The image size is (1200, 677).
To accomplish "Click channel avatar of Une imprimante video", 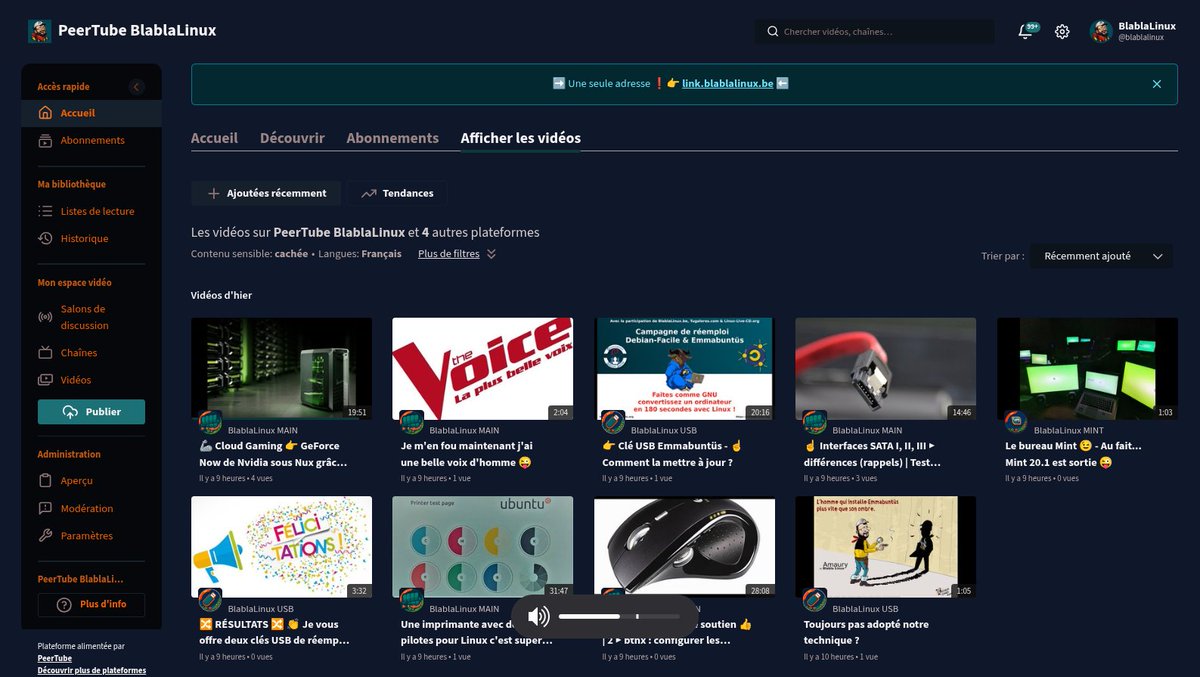I will (x=412, y=600).
